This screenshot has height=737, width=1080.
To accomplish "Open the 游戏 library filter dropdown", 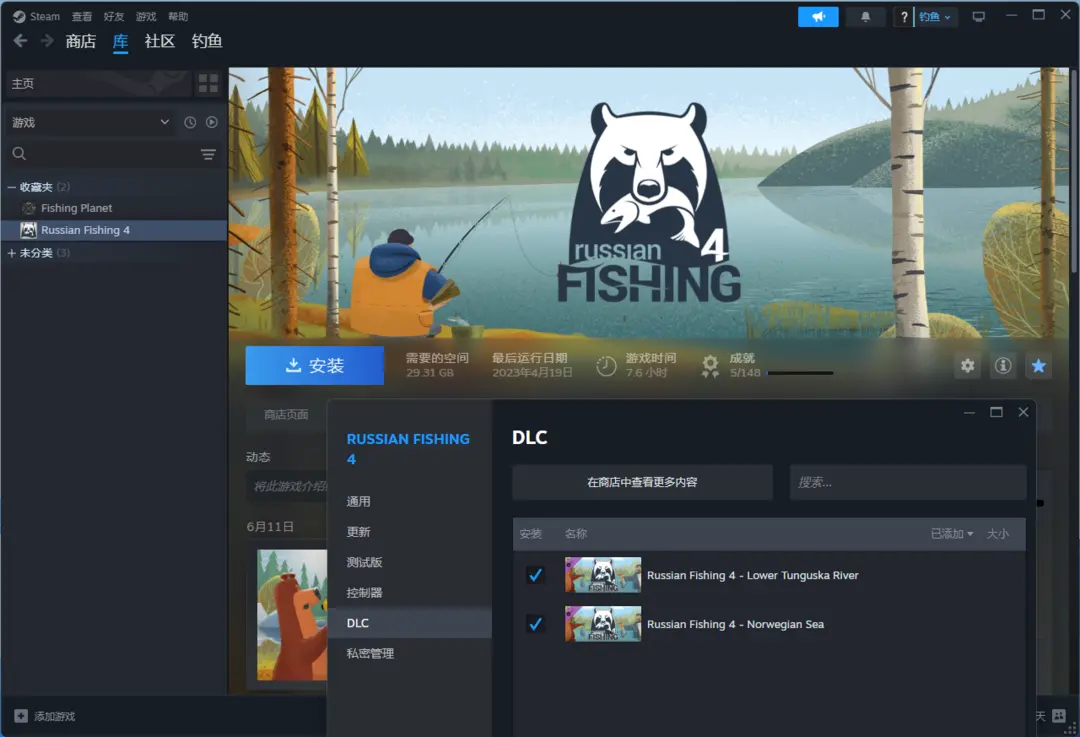I will point(90,123).
